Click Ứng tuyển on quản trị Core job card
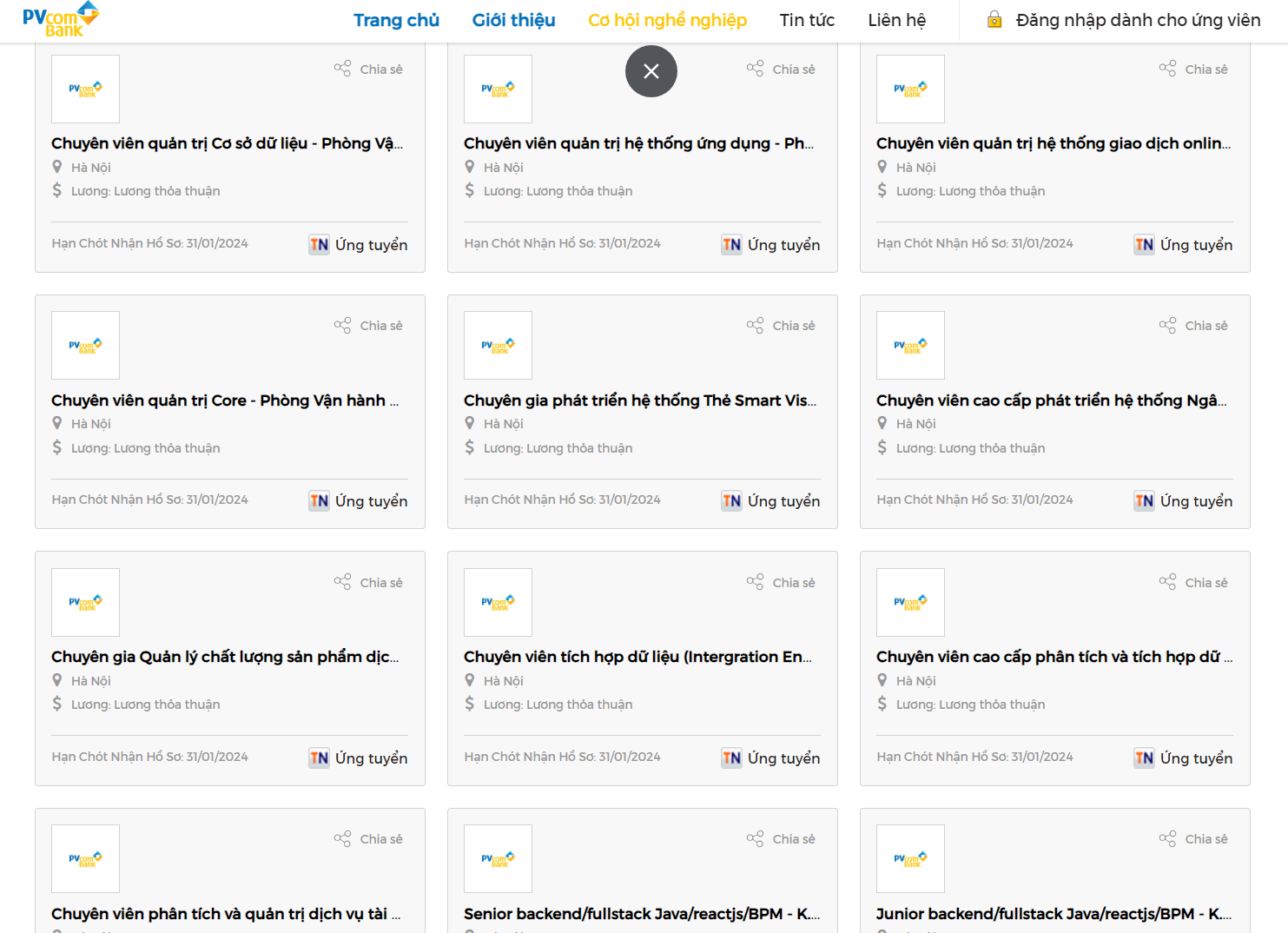The height and width of the screenshot is (933, 1288). tap(371, 501)
